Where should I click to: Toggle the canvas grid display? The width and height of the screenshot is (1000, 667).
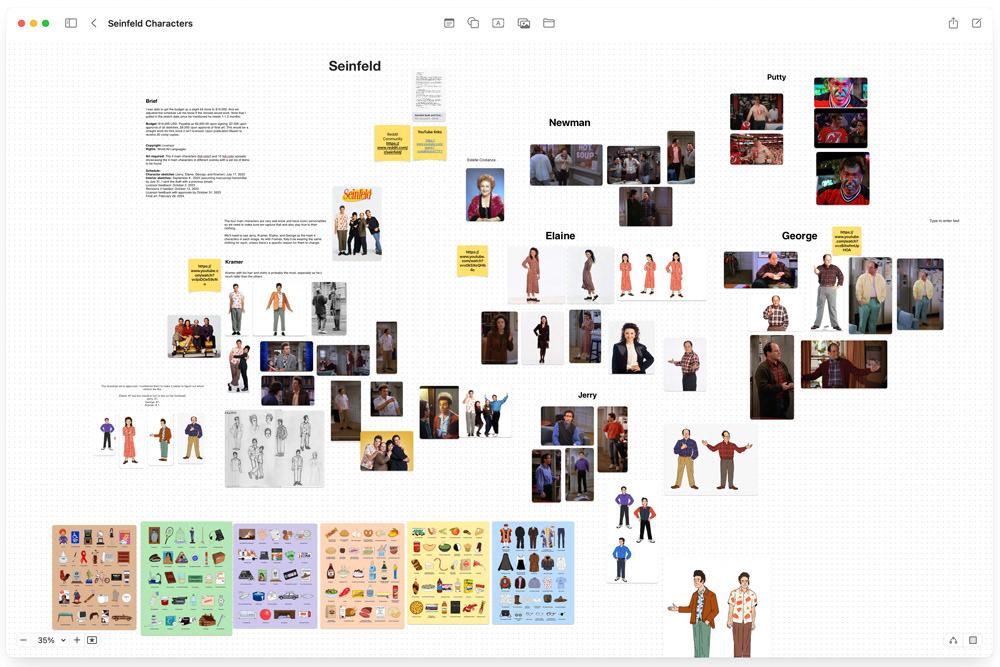(x=973, y=640)
